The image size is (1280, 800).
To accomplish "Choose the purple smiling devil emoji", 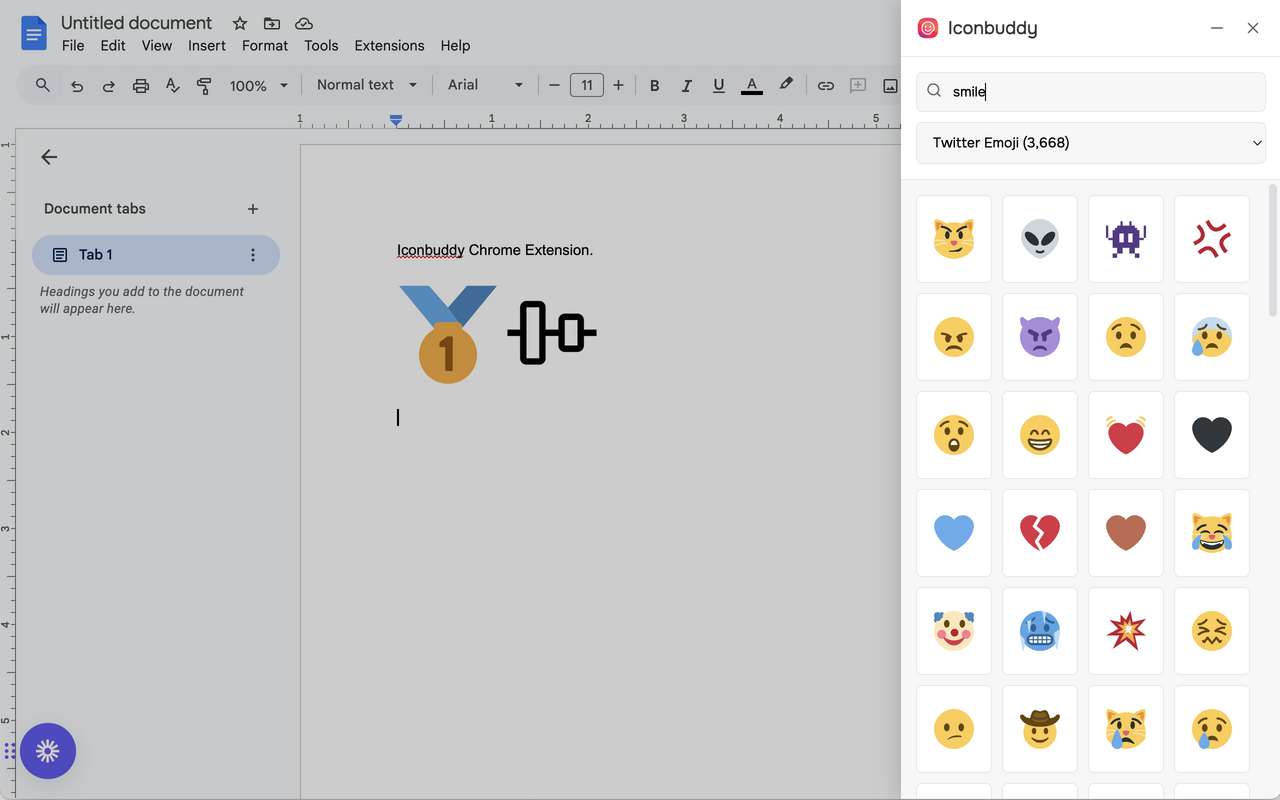I will point(1040,337).
